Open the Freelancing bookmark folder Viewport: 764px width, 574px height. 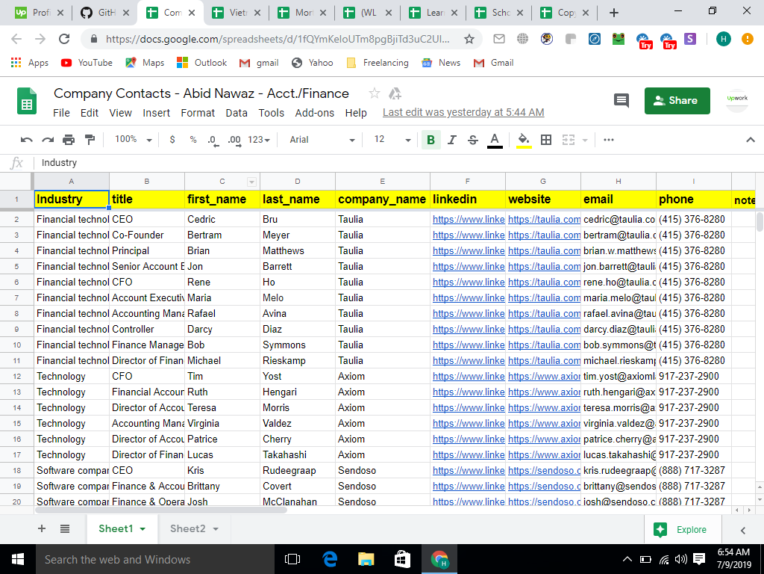point(377,63)
